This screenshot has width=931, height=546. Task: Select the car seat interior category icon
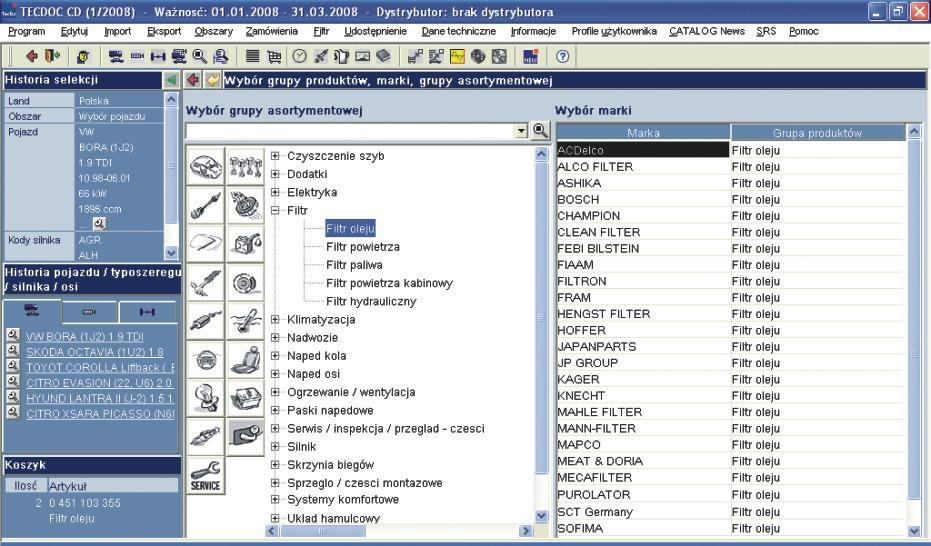click(x=245, y=360)
